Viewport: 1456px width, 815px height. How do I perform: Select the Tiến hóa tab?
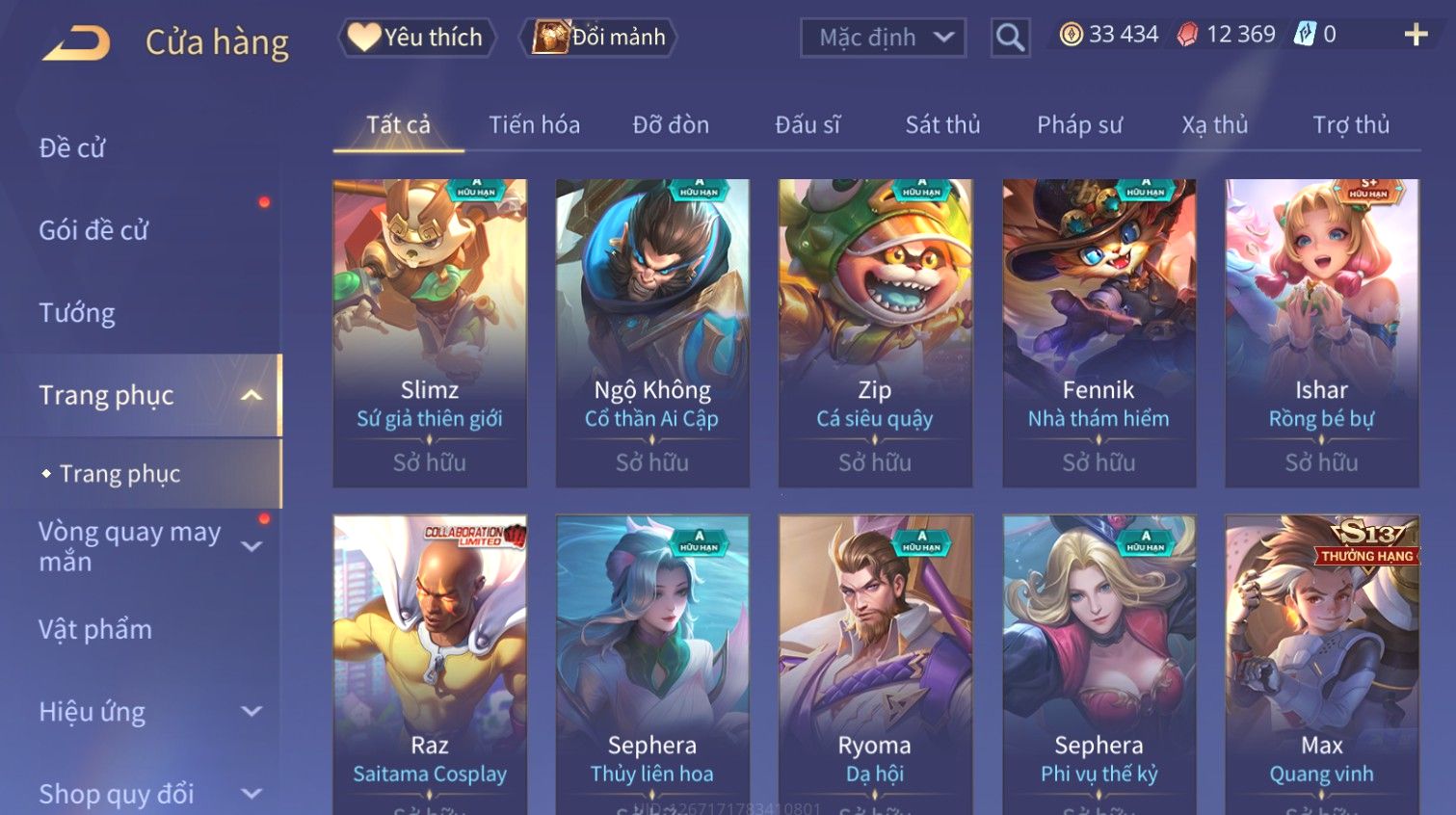point(534,124)
